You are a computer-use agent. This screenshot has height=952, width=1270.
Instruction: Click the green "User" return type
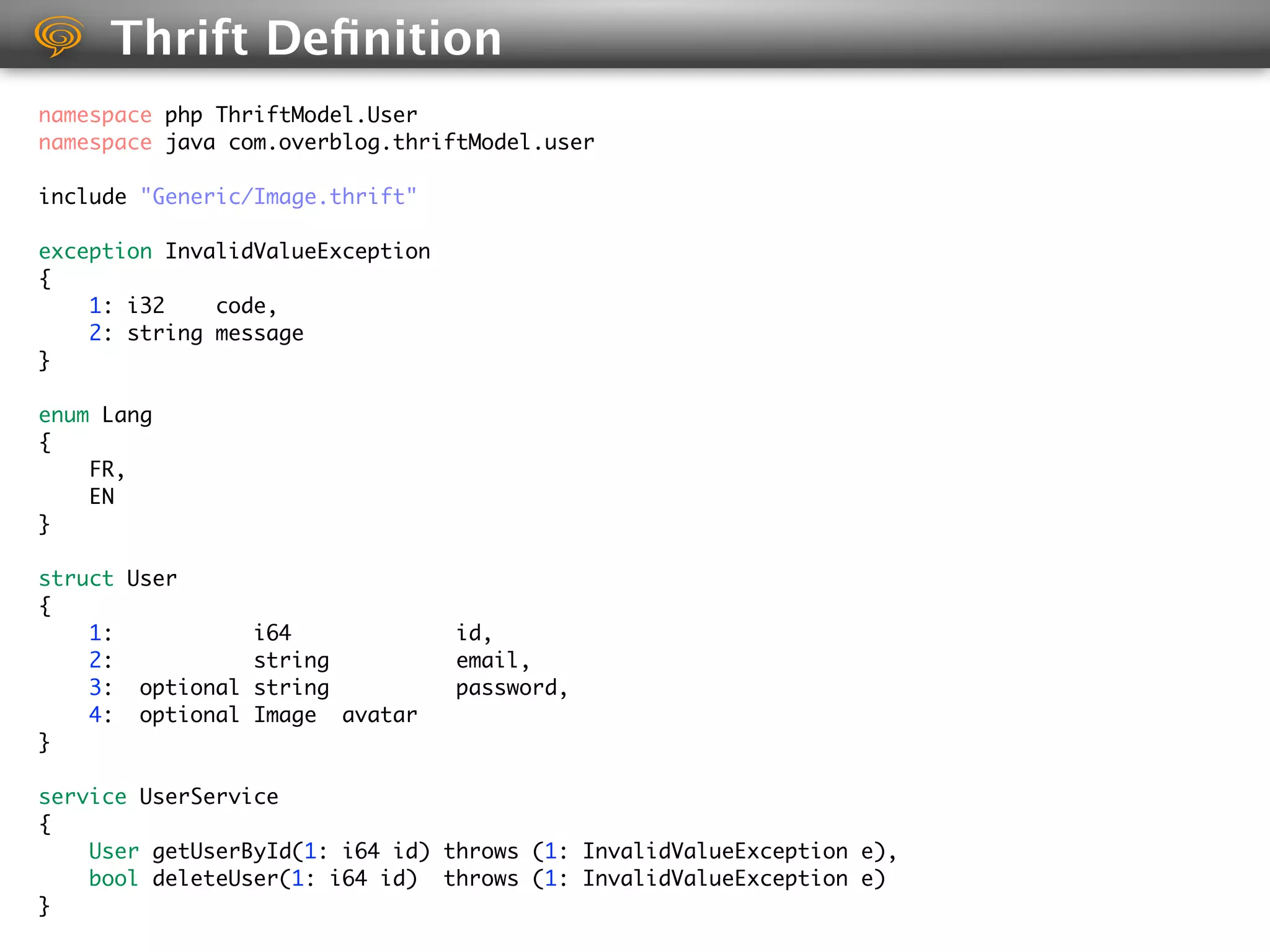pyautogui.click(x=114, y=852)
